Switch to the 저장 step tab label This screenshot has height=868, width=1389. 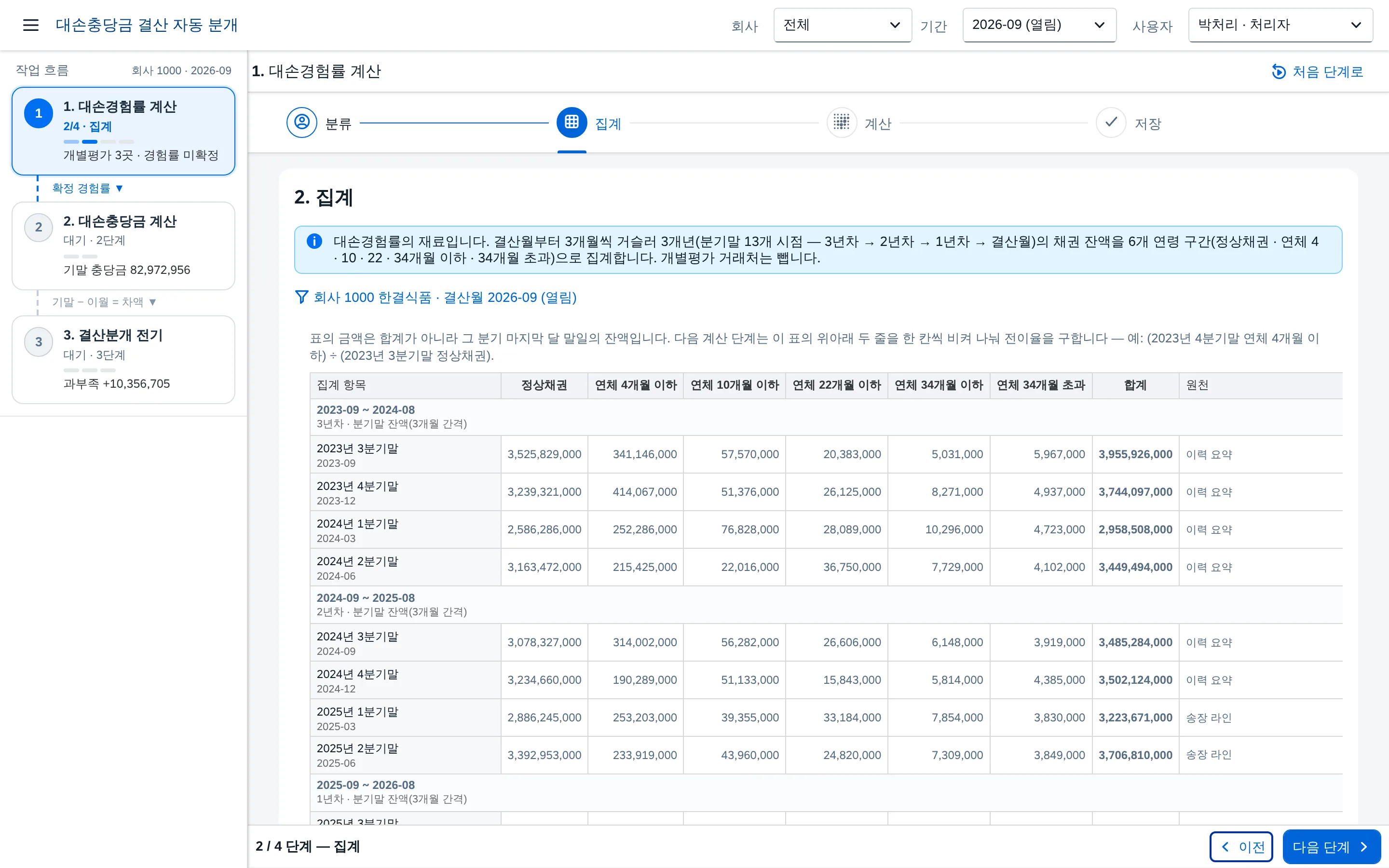tap(1148, 124)
